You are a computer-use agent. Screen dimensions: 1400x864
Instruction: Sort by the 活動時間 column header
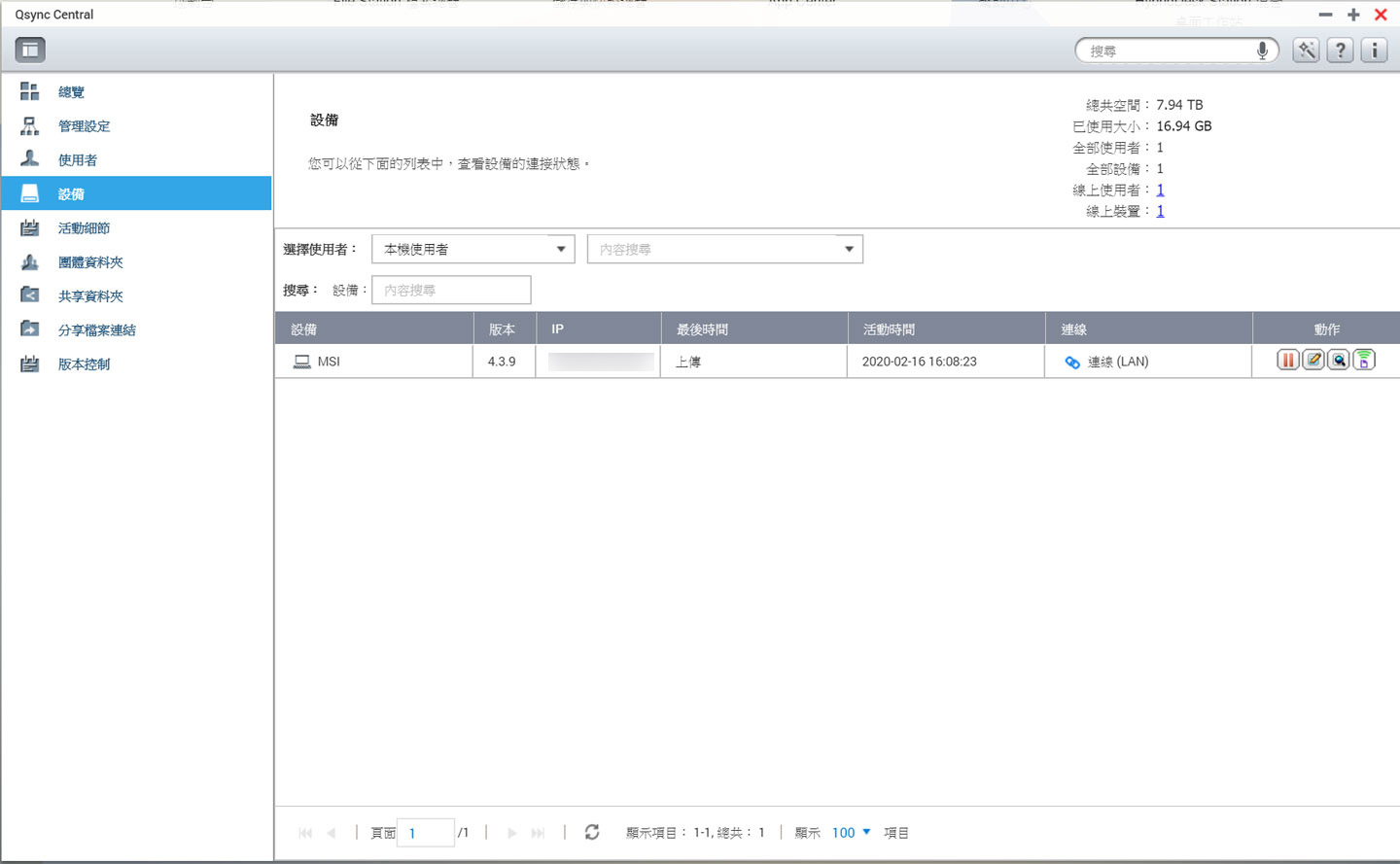pyautogui.click(x=946, y=328)
